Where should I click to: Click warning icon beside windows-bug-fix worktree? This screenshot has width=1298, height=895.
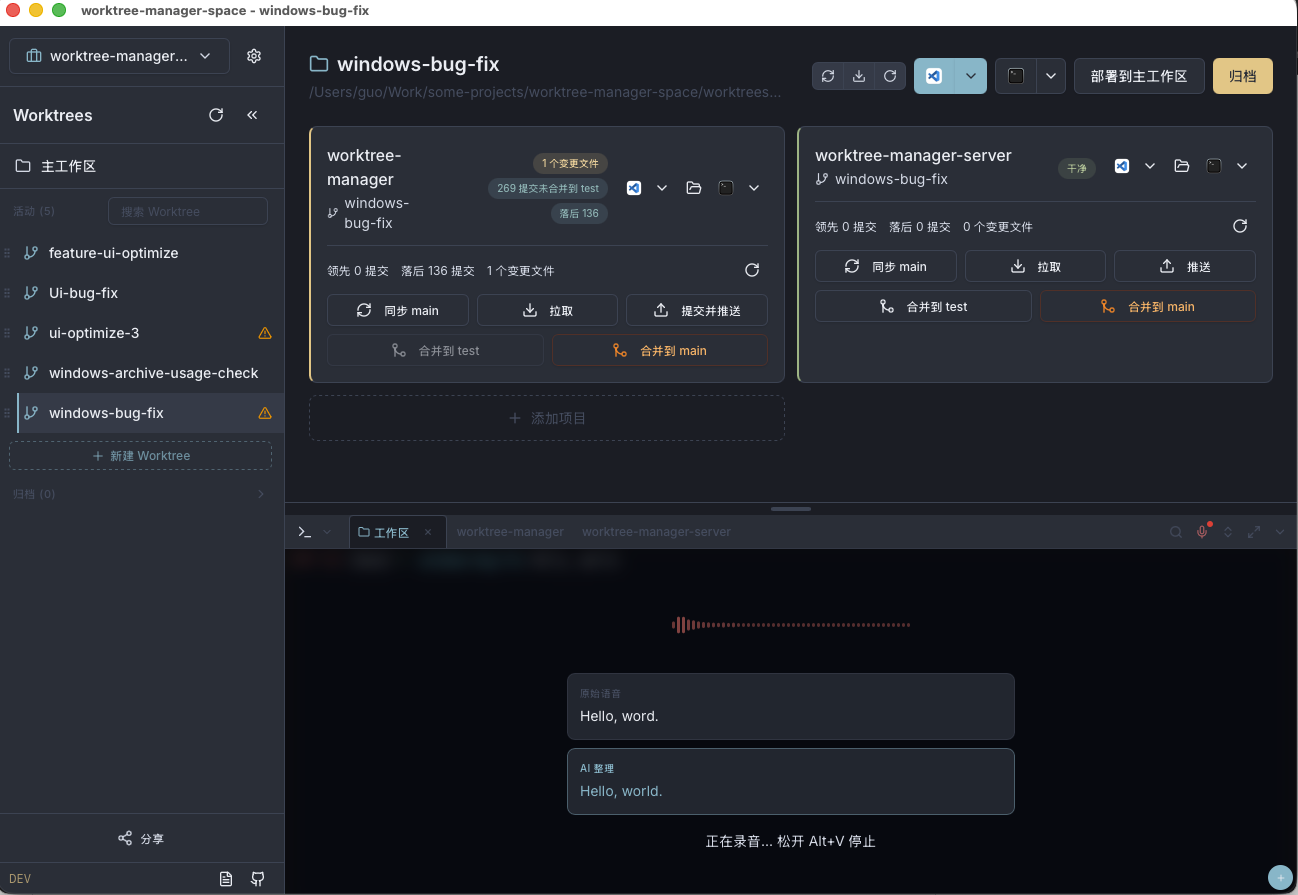[265, 413]
